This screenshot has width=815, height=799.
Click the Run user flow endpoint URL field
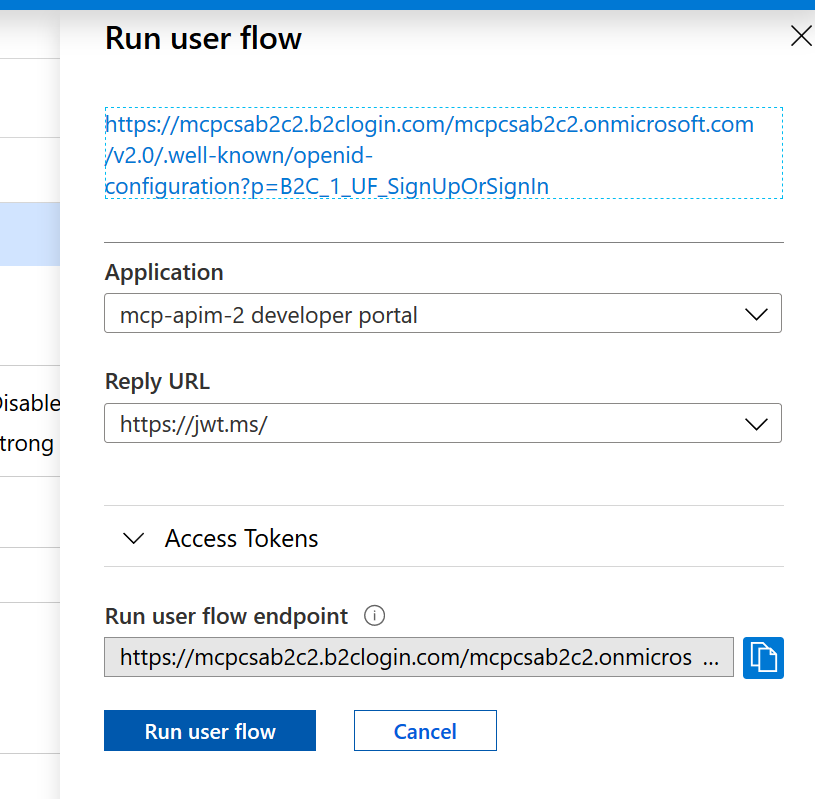(419, 657)
